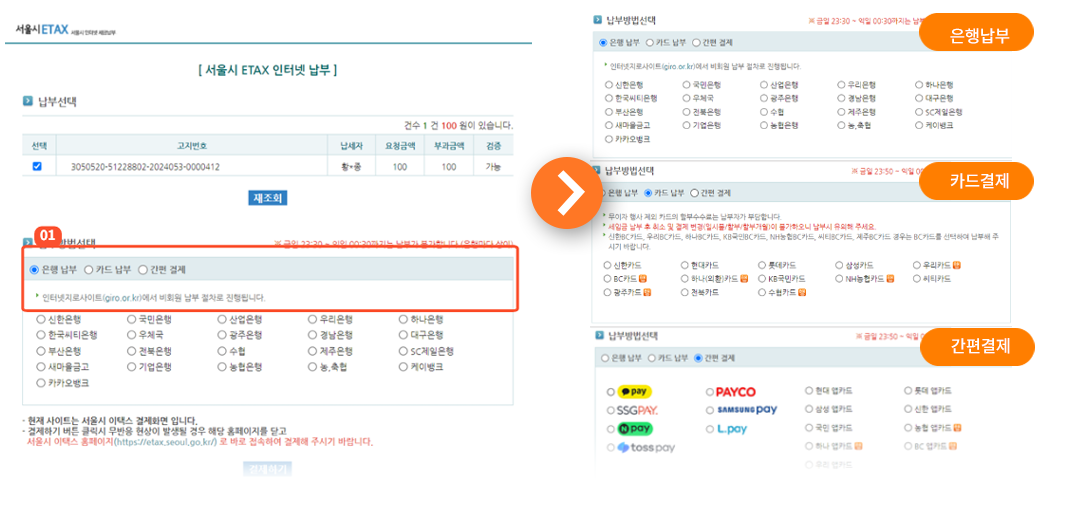This screenshot has height=514, width=1069.
Task: Select the 씨티카드 radio button
Action: [x=918, y=279]
